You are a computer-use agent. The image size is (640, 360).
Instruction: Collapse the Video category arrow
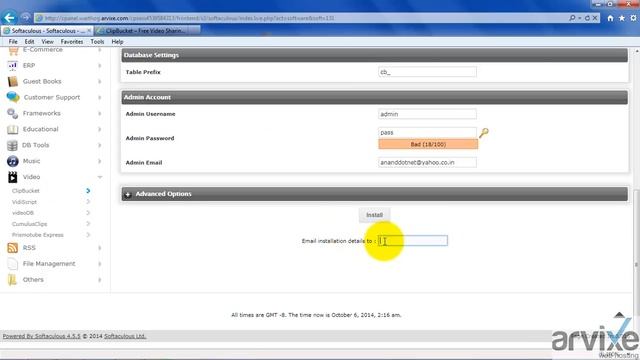100,177
